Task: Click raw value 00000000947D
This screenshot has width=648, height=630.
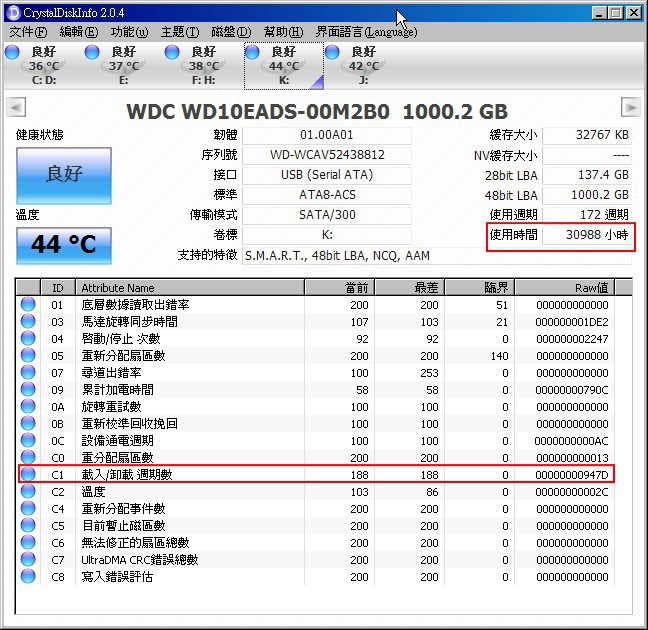Action: coord(572,475)
